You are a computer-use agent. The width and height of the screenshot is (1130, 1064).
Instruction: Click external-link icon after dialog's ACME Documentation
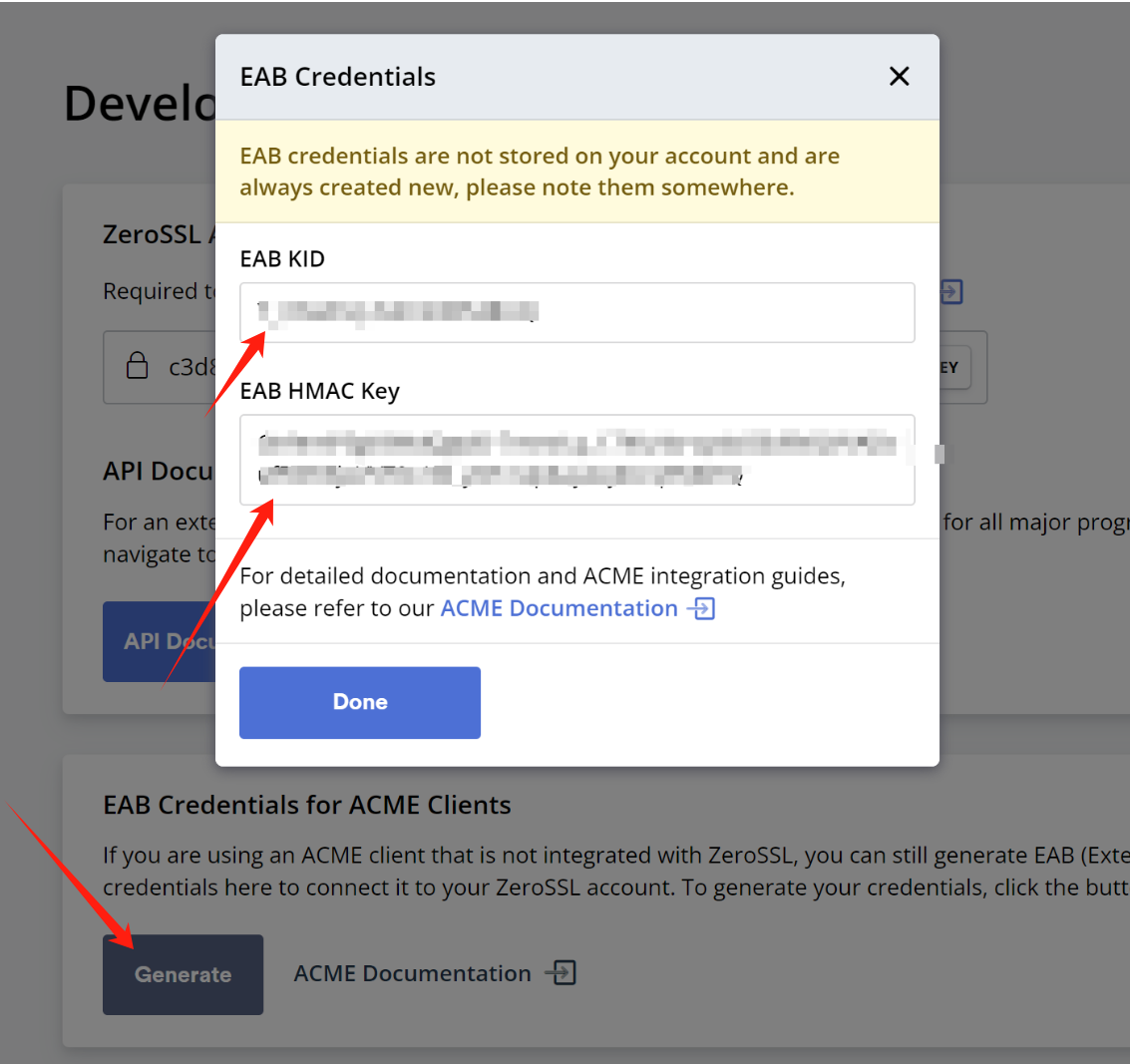pos(703,608)
